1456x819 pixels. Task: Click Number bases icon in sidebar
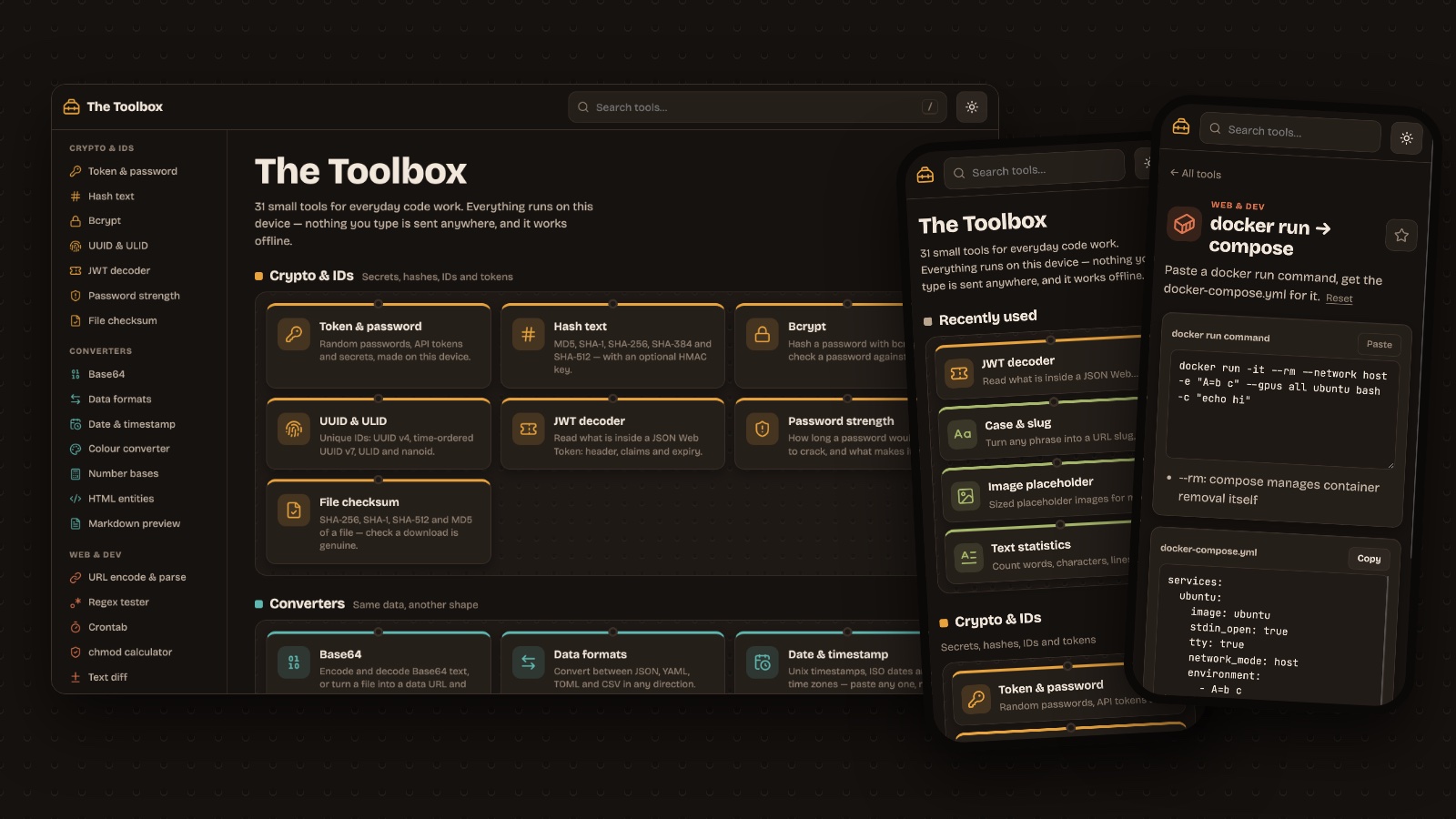click(x=76, y=473)
